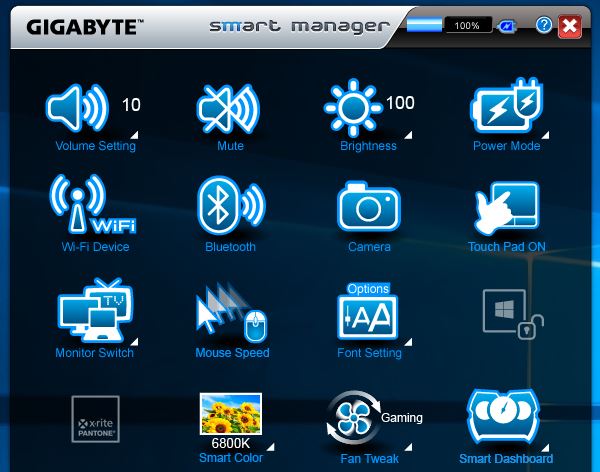Click the smart manager title text
Screen dimensions: 600x472
click(x=300, y=27)
